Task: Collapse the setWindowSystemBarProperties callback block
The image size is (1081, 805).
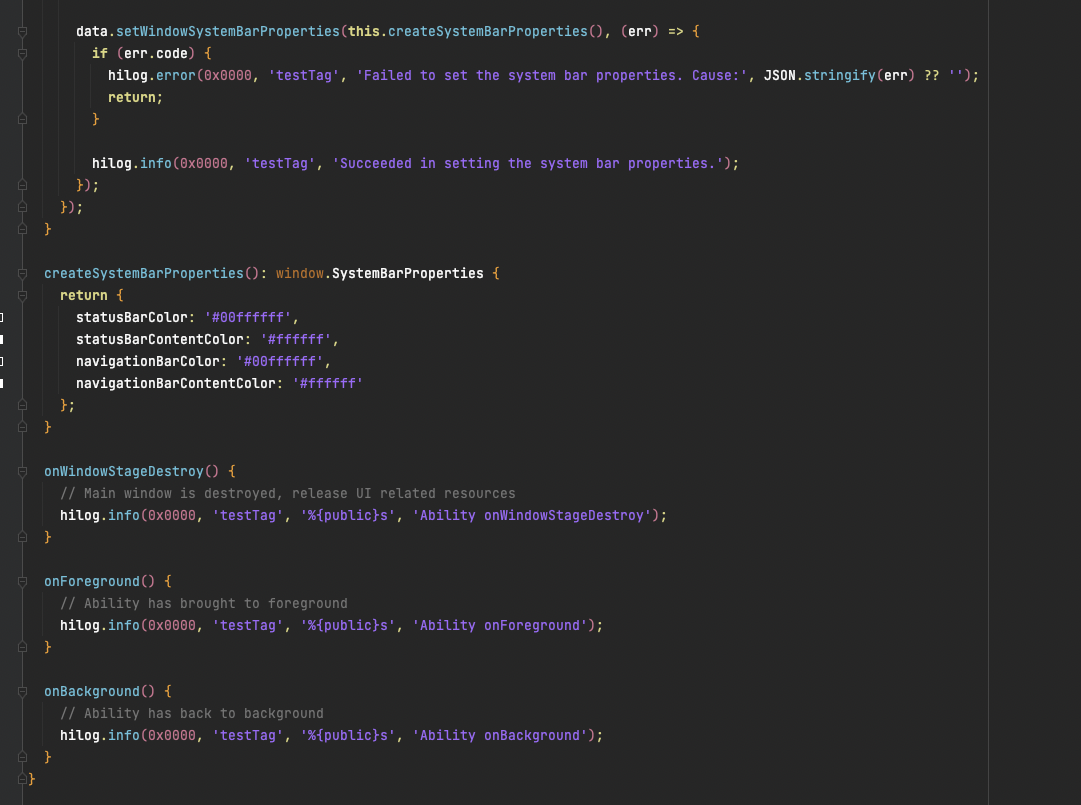Action: [x=22, y=31]
